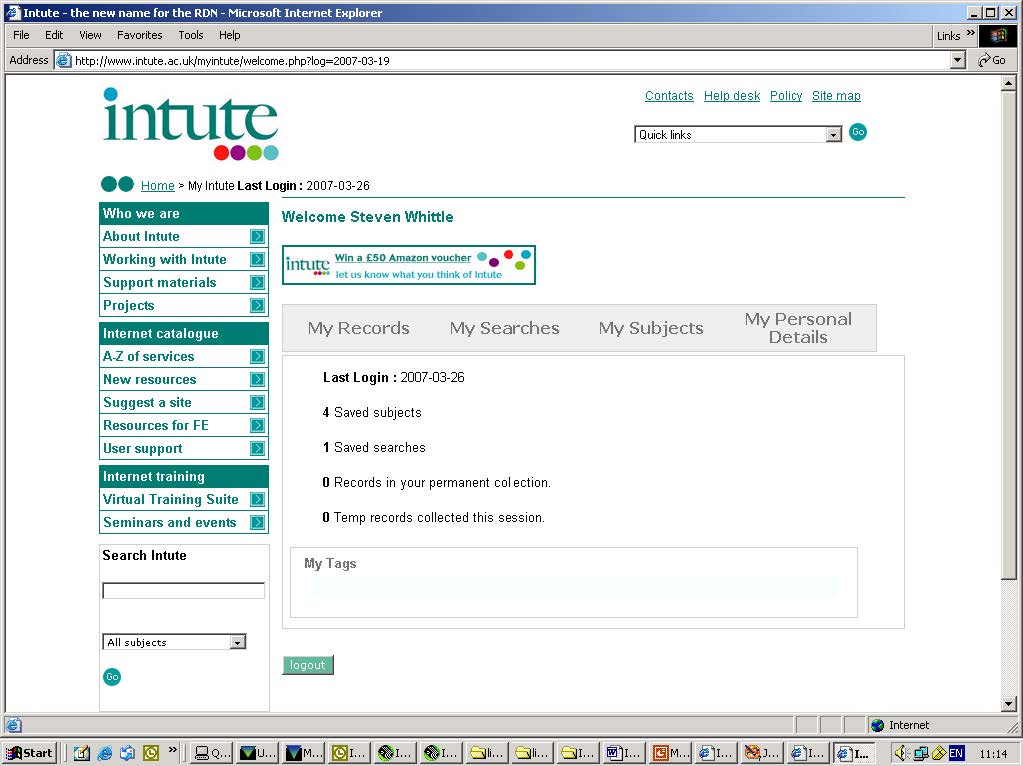Open the Tools menu
This screenshot has height=766, width=1023.
[x=191, y=35]
